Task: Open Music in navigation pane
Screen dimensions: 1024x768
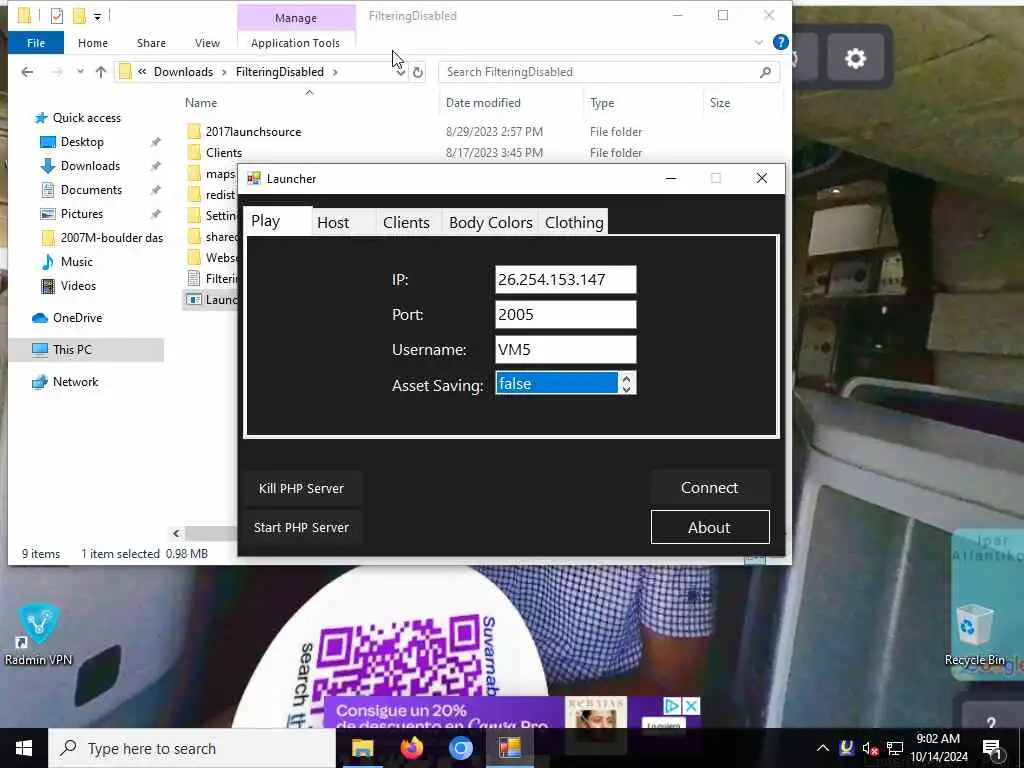Action: [76, 262]
